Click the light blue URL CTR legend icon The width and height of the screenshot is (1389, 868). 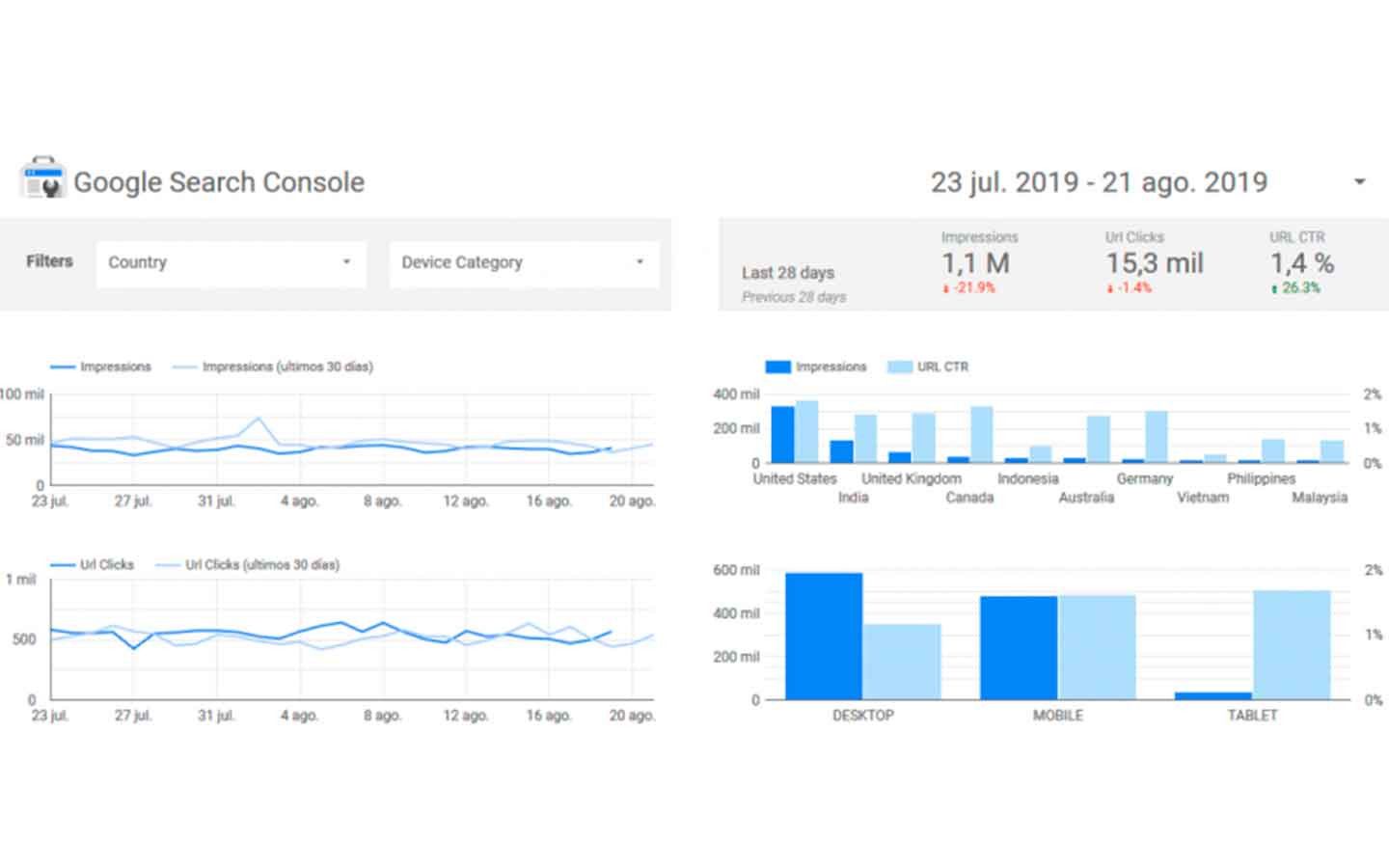tap(899, 367)
